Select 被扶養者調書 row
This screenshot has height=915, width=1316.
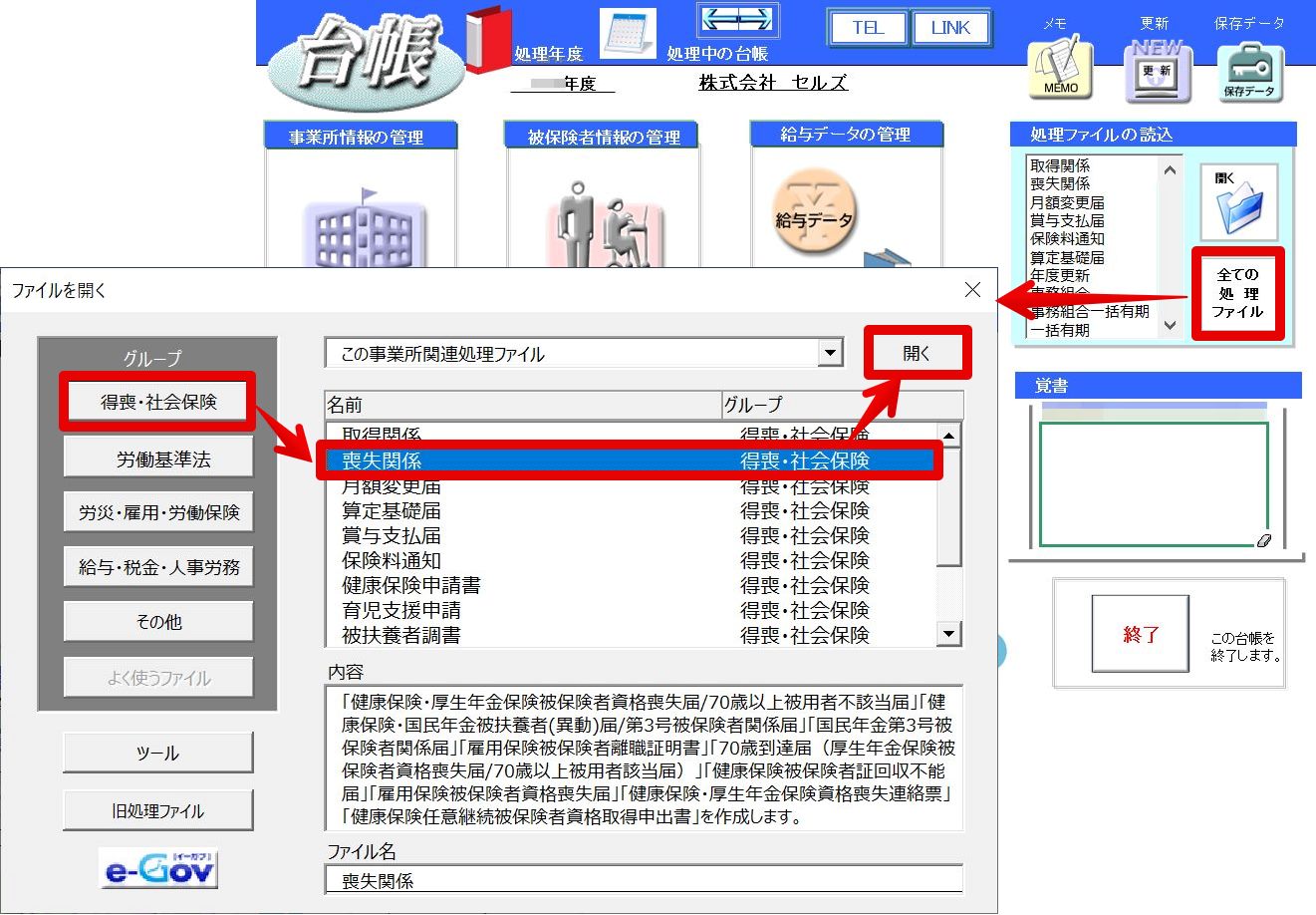tap(631, 635)
